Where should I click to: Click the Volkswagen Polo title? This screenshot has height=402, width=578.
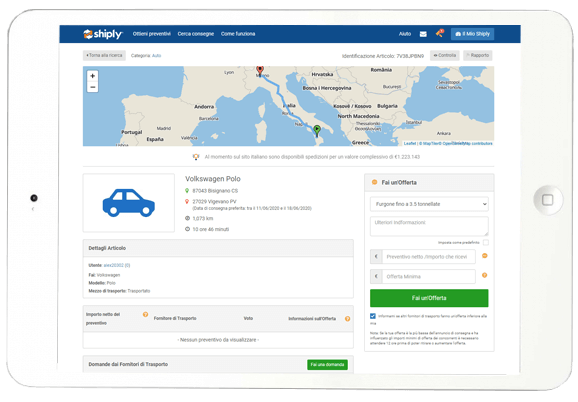[213, 179]
